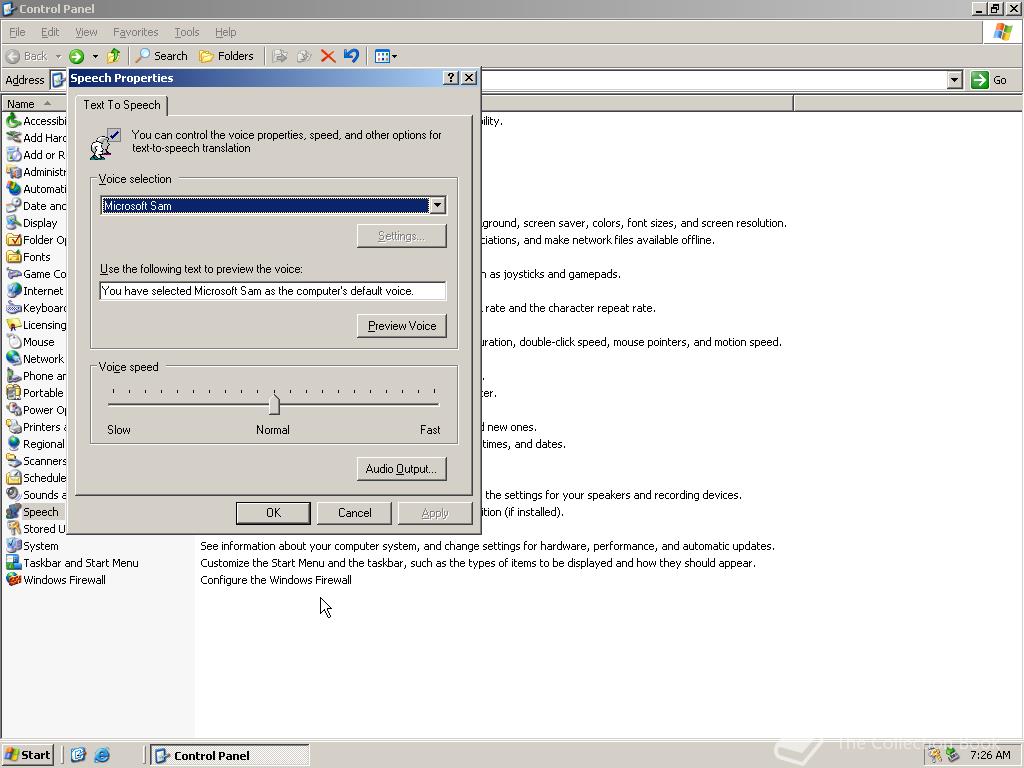
Task: Click the Copy To folder icon
Action: 304,56
